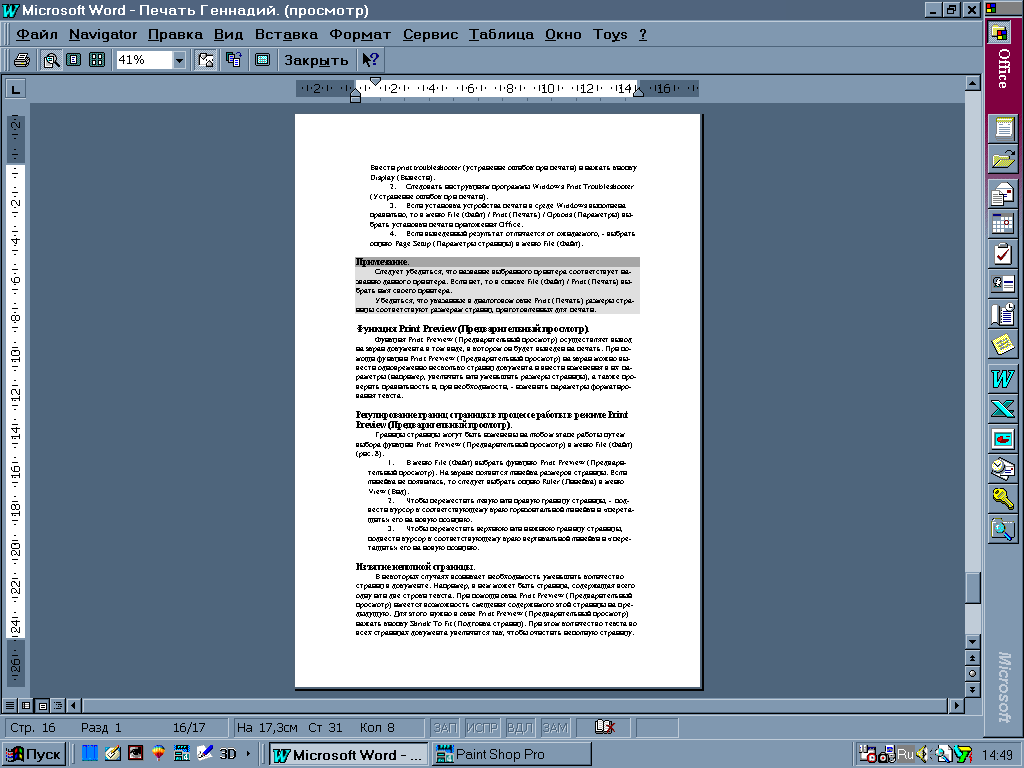Toggle the Full Screen view button

[x=262, y=60]
